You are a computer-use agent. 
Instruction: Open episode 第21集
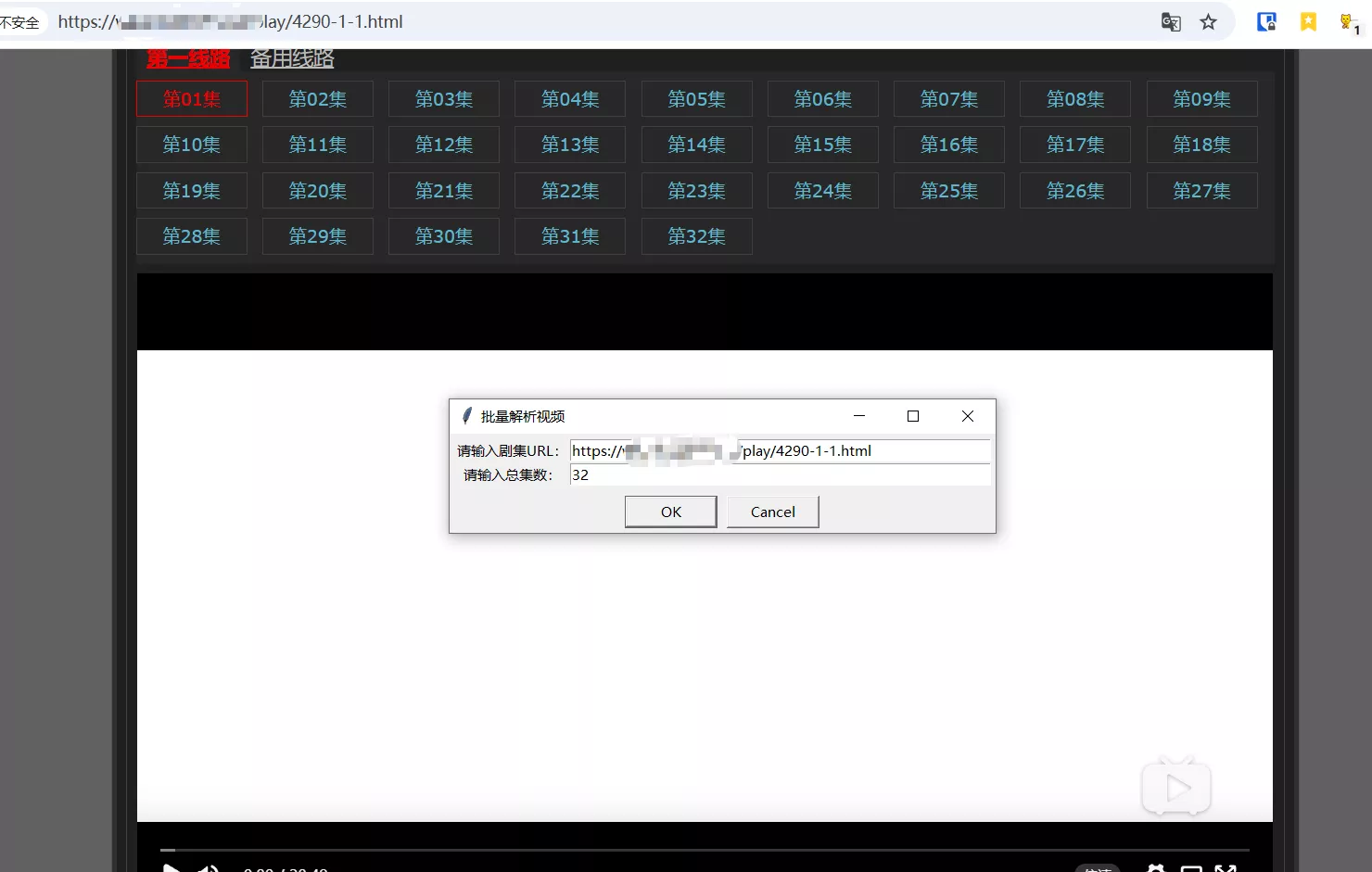[444, 191]
